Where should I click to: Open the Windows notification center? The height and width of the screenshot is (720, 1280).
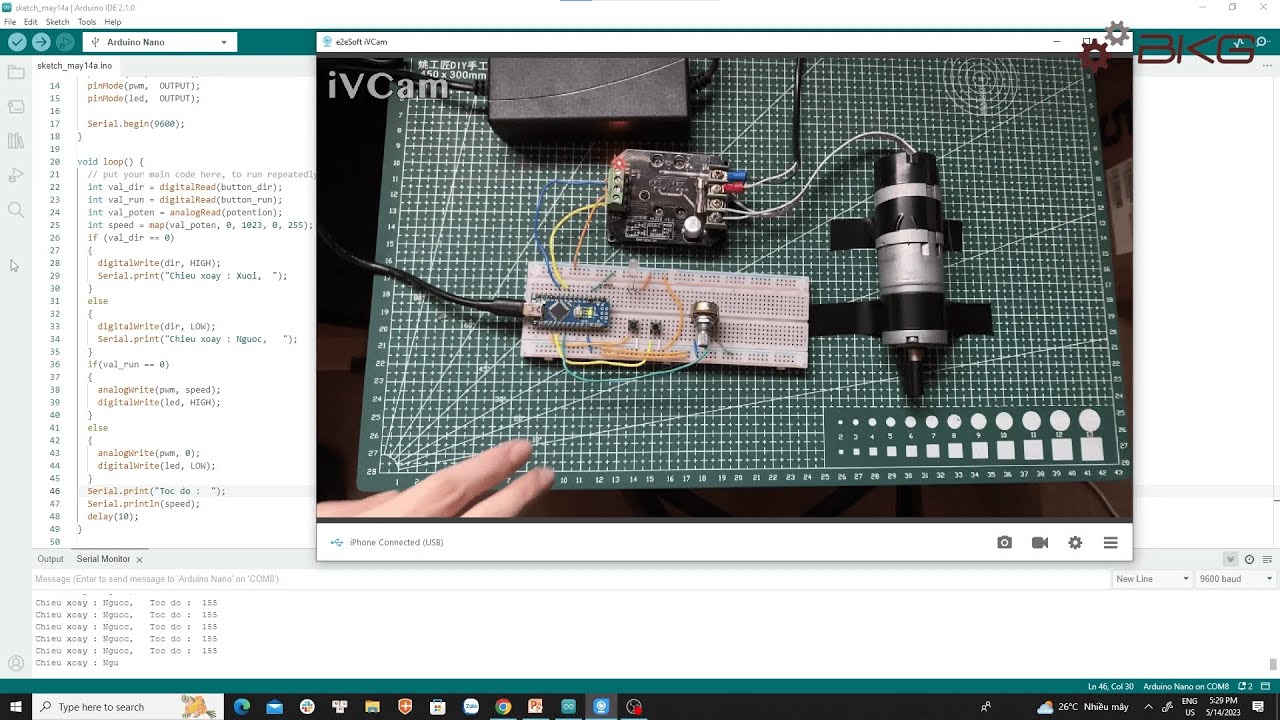coord(1260,707)
